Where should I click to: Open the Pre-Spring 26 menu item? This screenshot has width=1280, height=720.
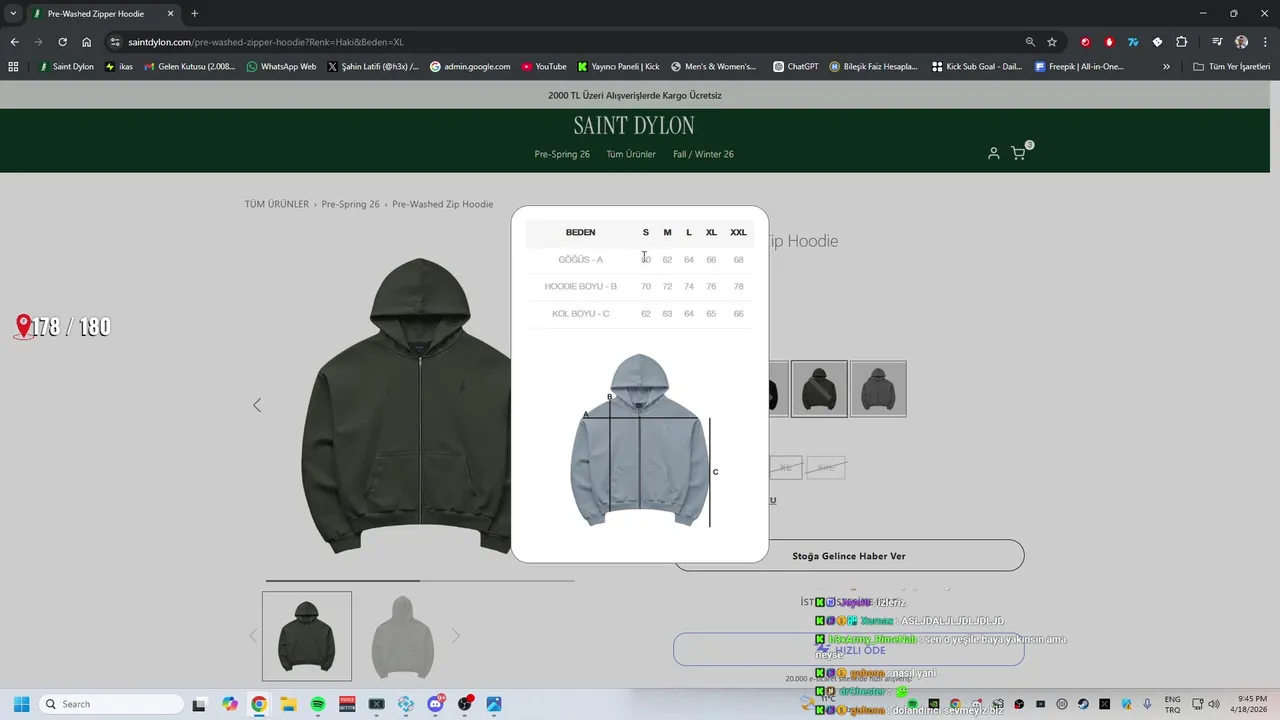point(562,154)
